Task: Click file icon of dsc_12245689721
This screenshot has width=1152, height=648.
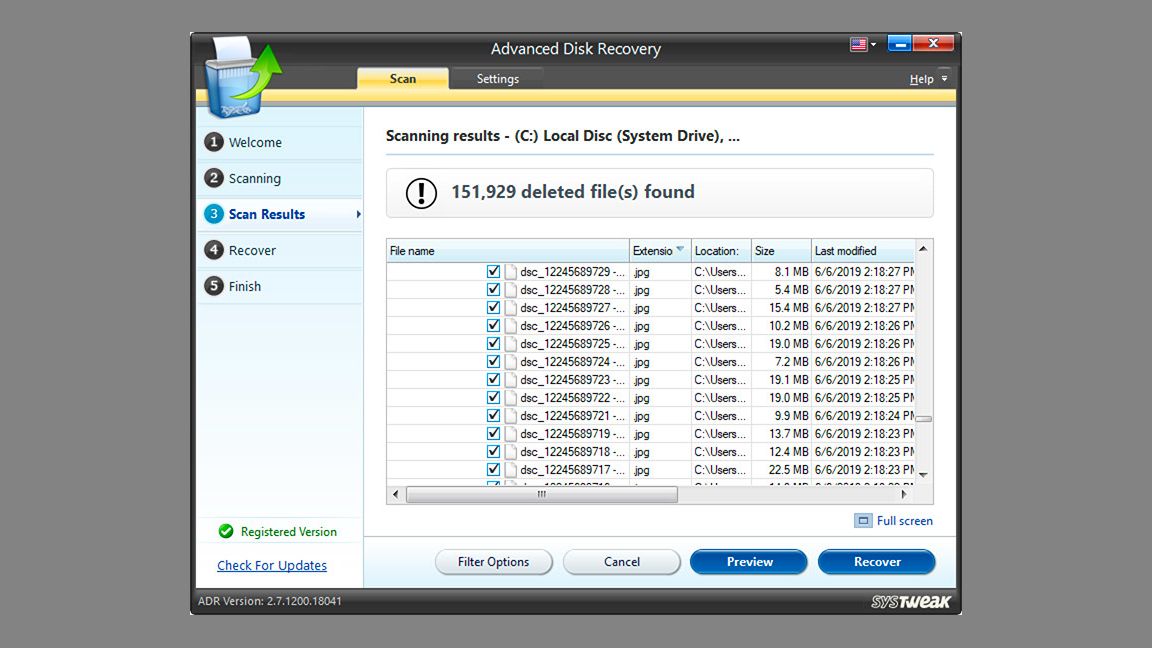Action: pyautogui.click(x=511, y=416)
